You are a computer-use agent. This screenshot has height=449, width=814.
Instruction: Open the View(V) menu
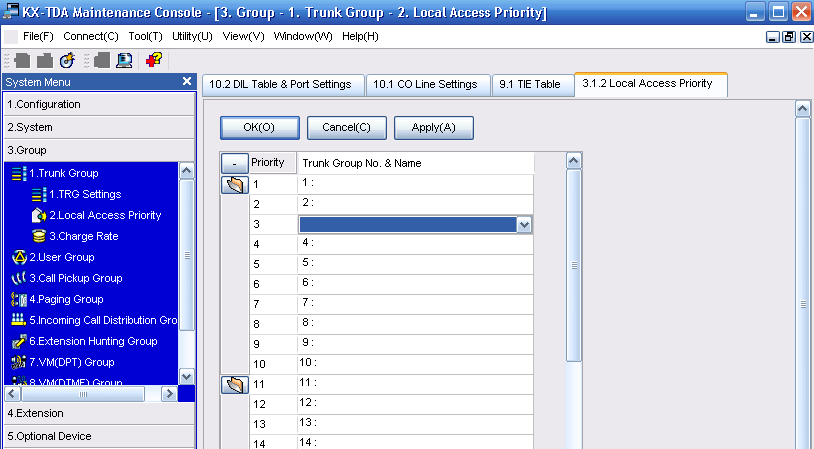coord(243,36)
